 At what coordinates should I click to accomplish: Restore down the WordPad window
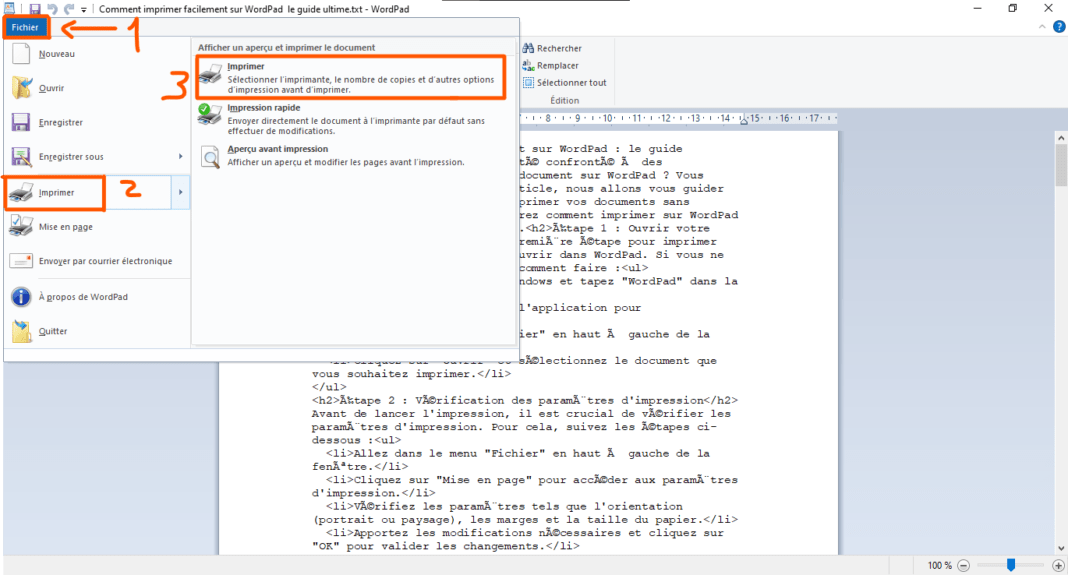click(x=1013, y=9)
